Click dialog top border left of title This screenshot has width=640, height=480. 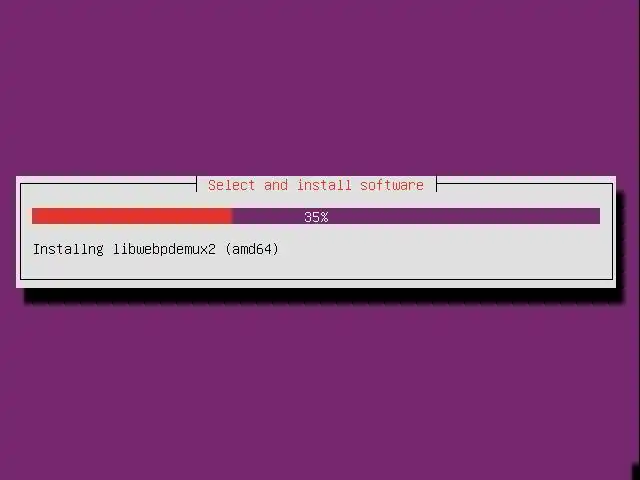109,184
